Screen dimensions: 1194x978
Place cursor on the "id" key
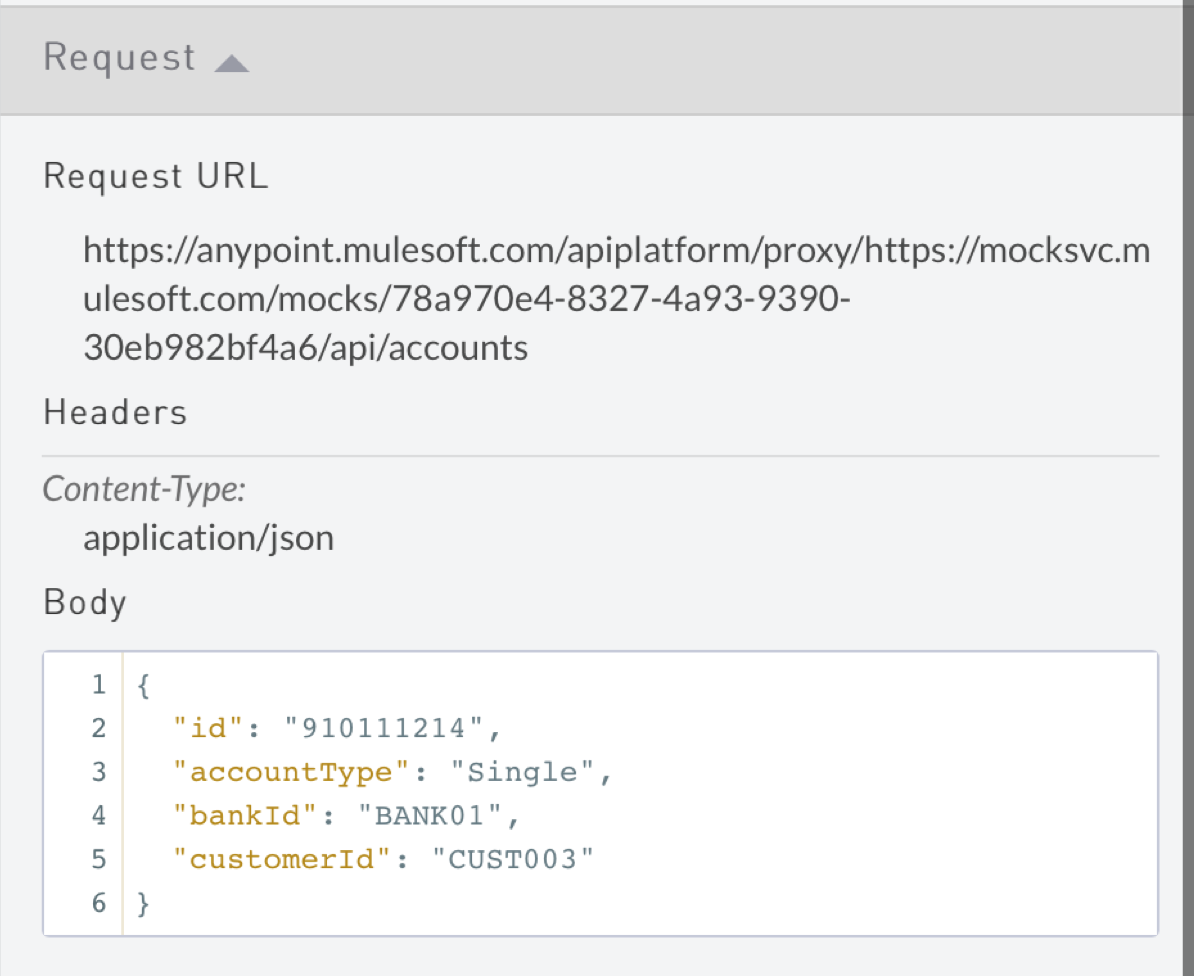(x=208, y=728)
